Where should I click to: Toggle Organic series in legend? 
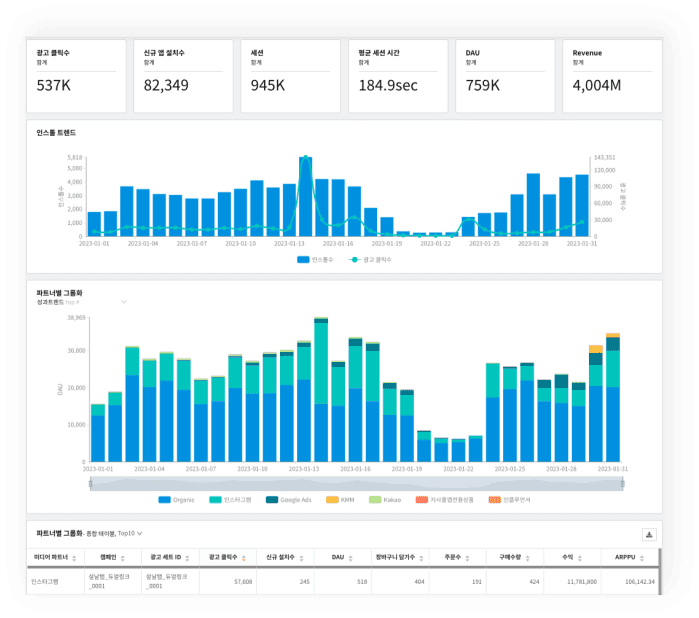[177, 500]
